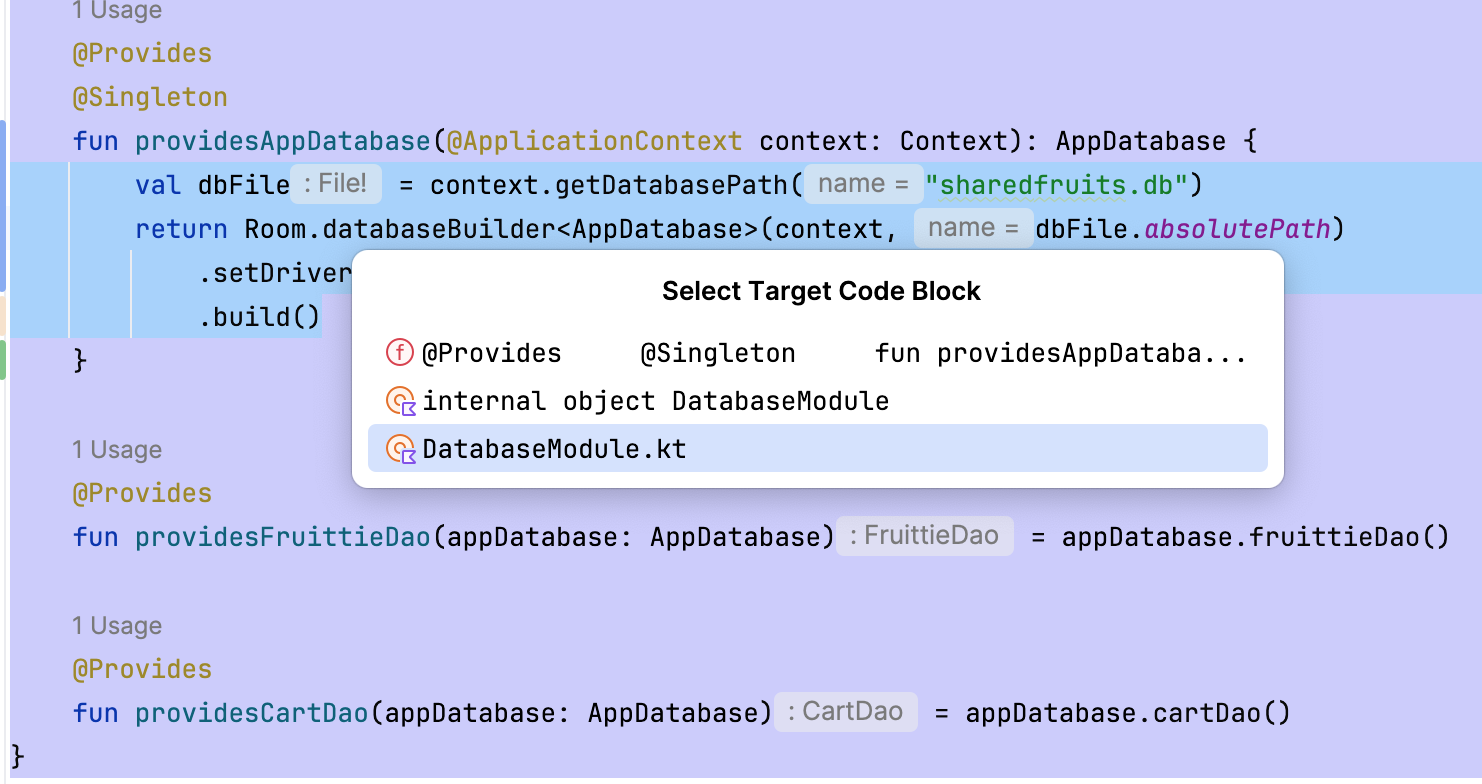
Task: Click the function icon in the popup list
Action: point(400,353)
